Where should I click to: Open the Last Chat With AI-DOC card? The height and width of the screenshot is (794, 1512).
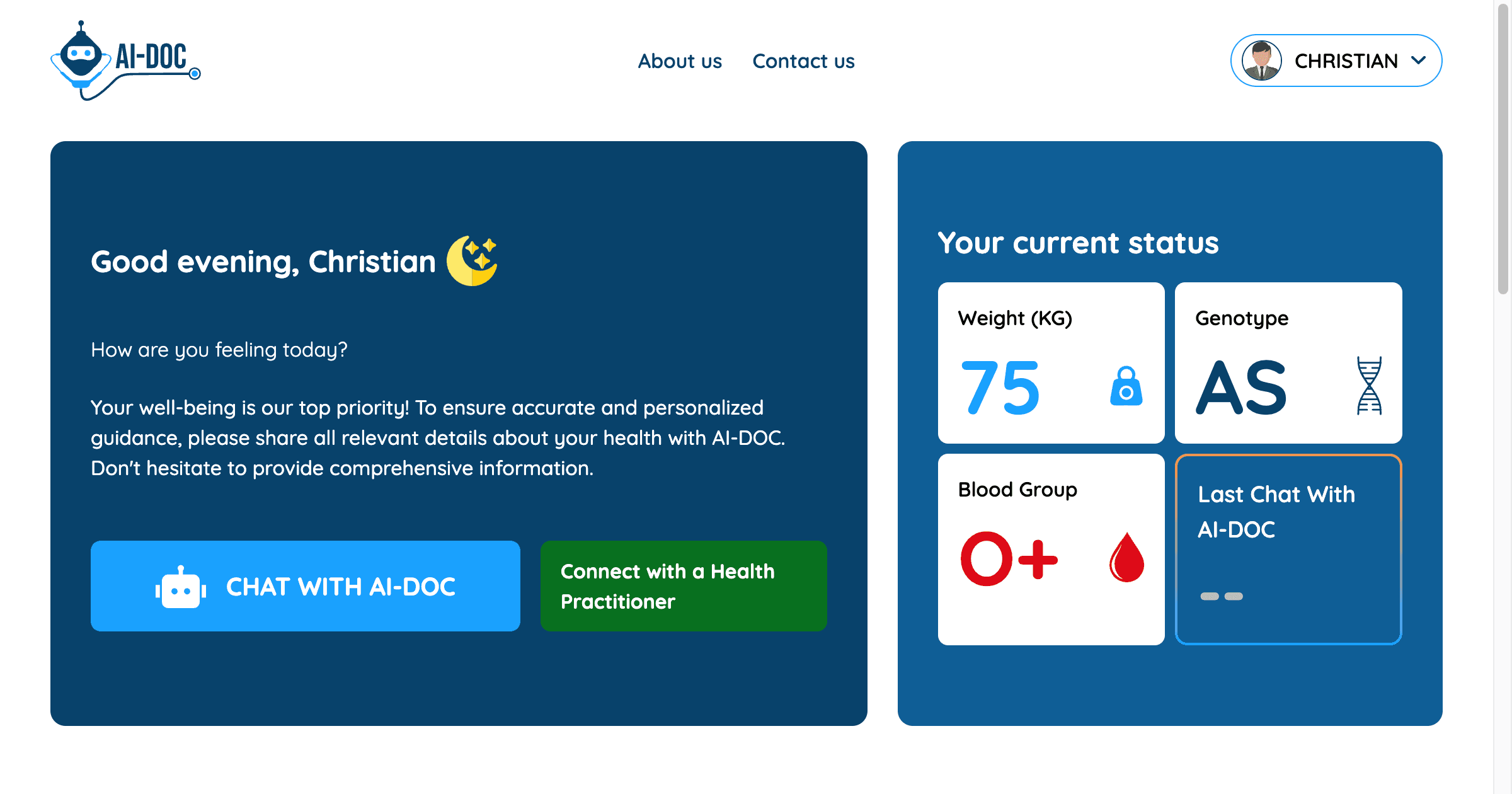1288,549
